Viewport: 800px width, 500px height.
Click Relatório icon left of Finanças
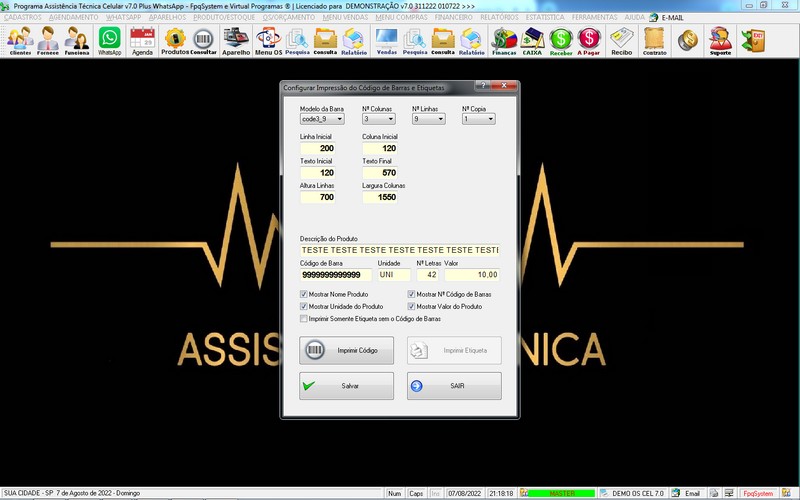pos(471,41)
